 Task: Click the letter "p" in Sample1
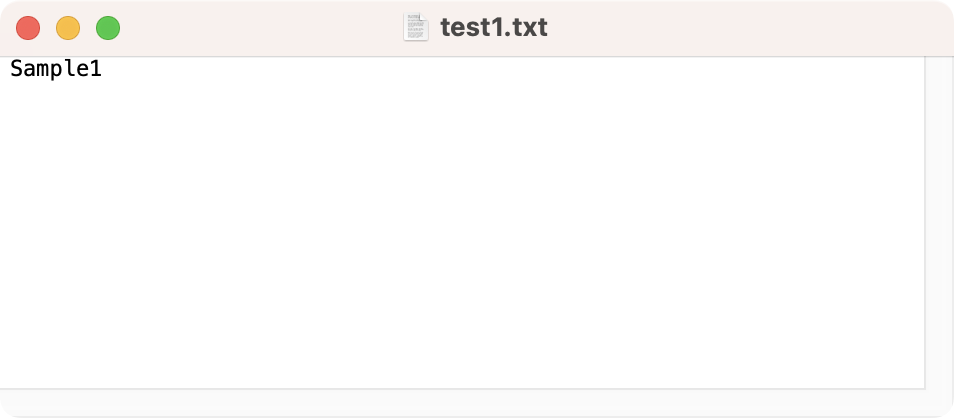tap(56, 71)
